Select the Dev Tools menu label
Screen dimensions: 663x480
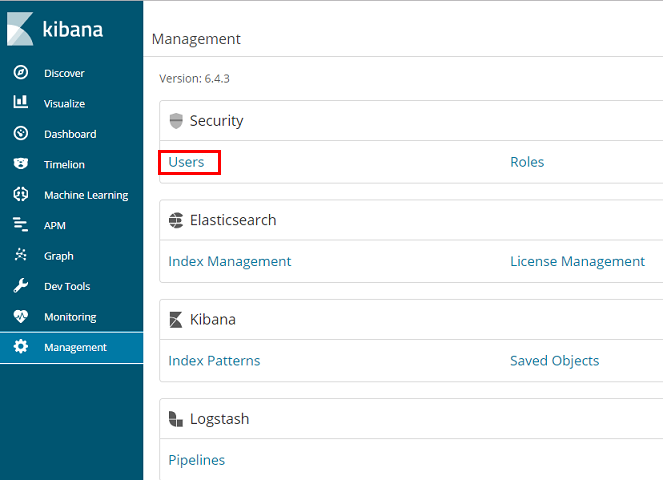67,286
